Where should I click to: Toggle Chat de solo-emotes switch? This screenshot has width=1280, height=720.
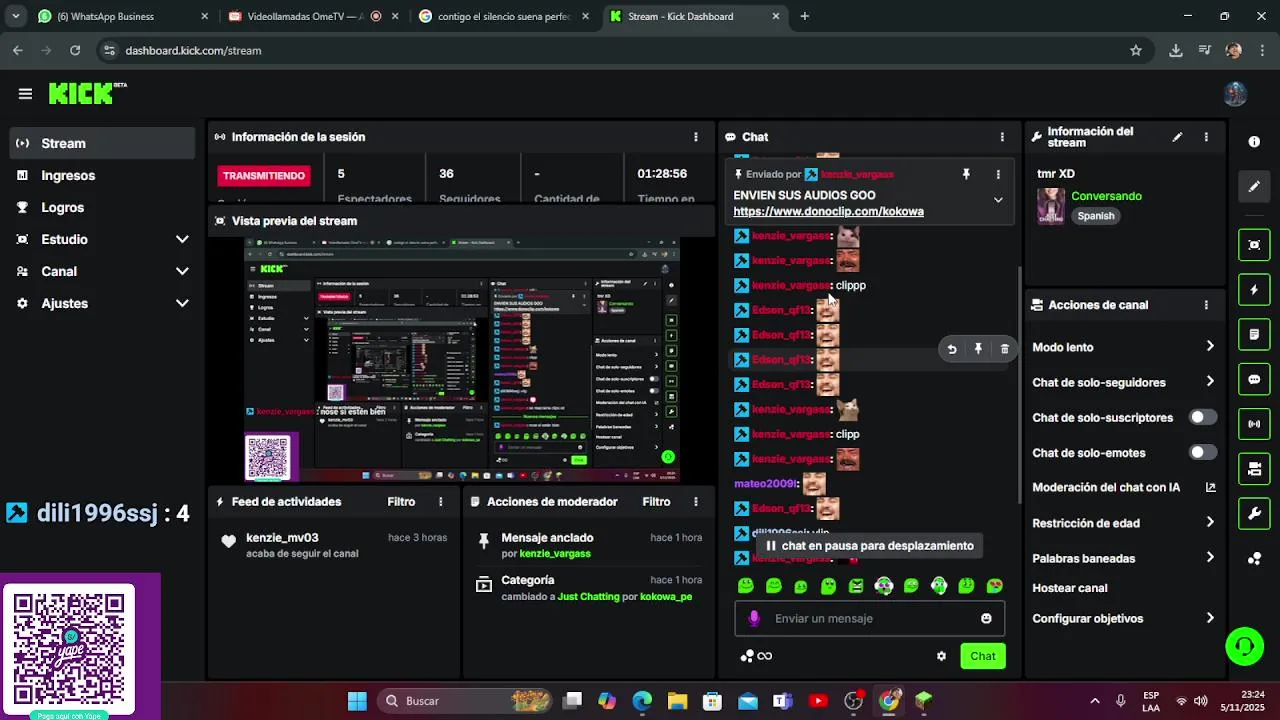point(1203,452)
